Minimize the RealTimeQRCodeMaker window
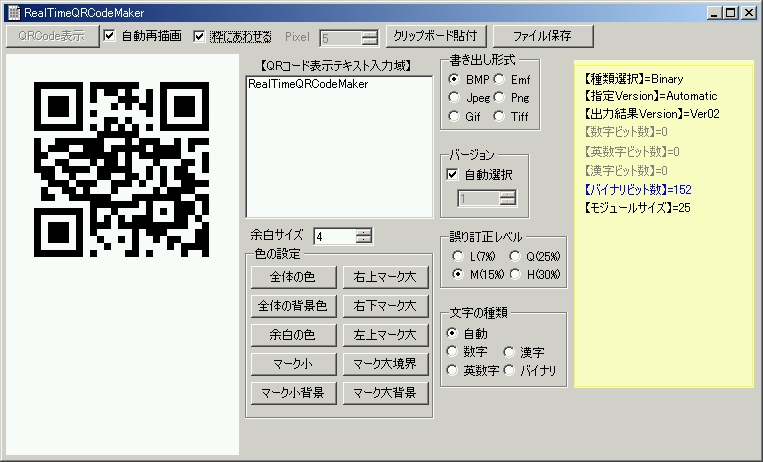Screen dimensions: 763x462 point(714,13)
